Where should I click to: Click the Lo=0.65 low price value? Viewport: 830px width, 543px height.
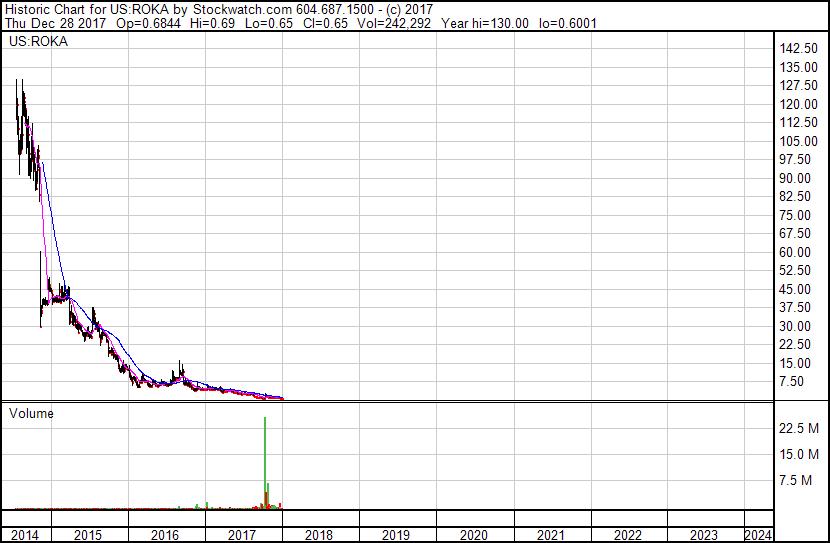pyautogui.click(x=269, y=24)
